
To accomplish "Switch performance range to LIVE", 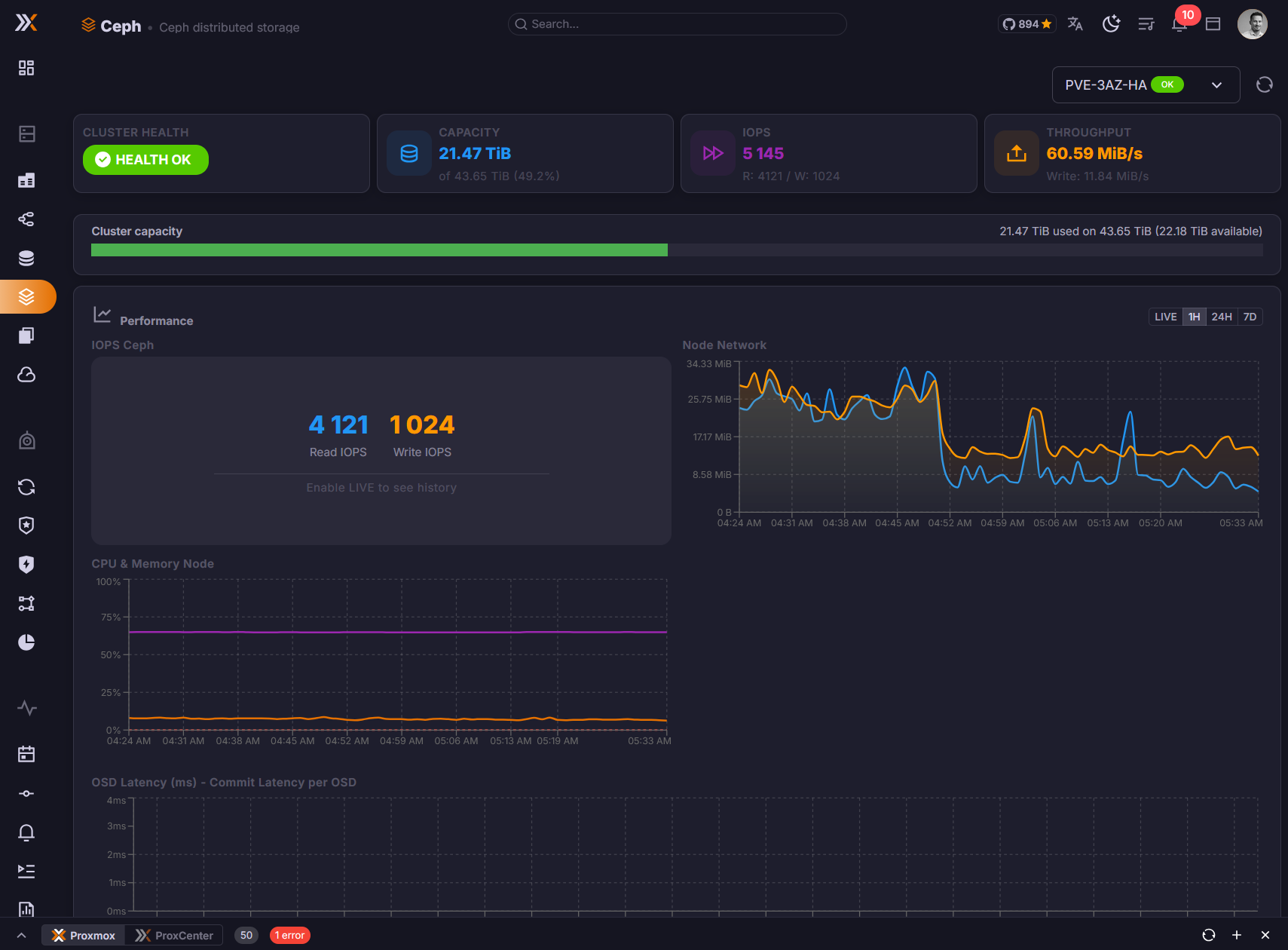I will pyautogui.click(x=1165, y=317).
